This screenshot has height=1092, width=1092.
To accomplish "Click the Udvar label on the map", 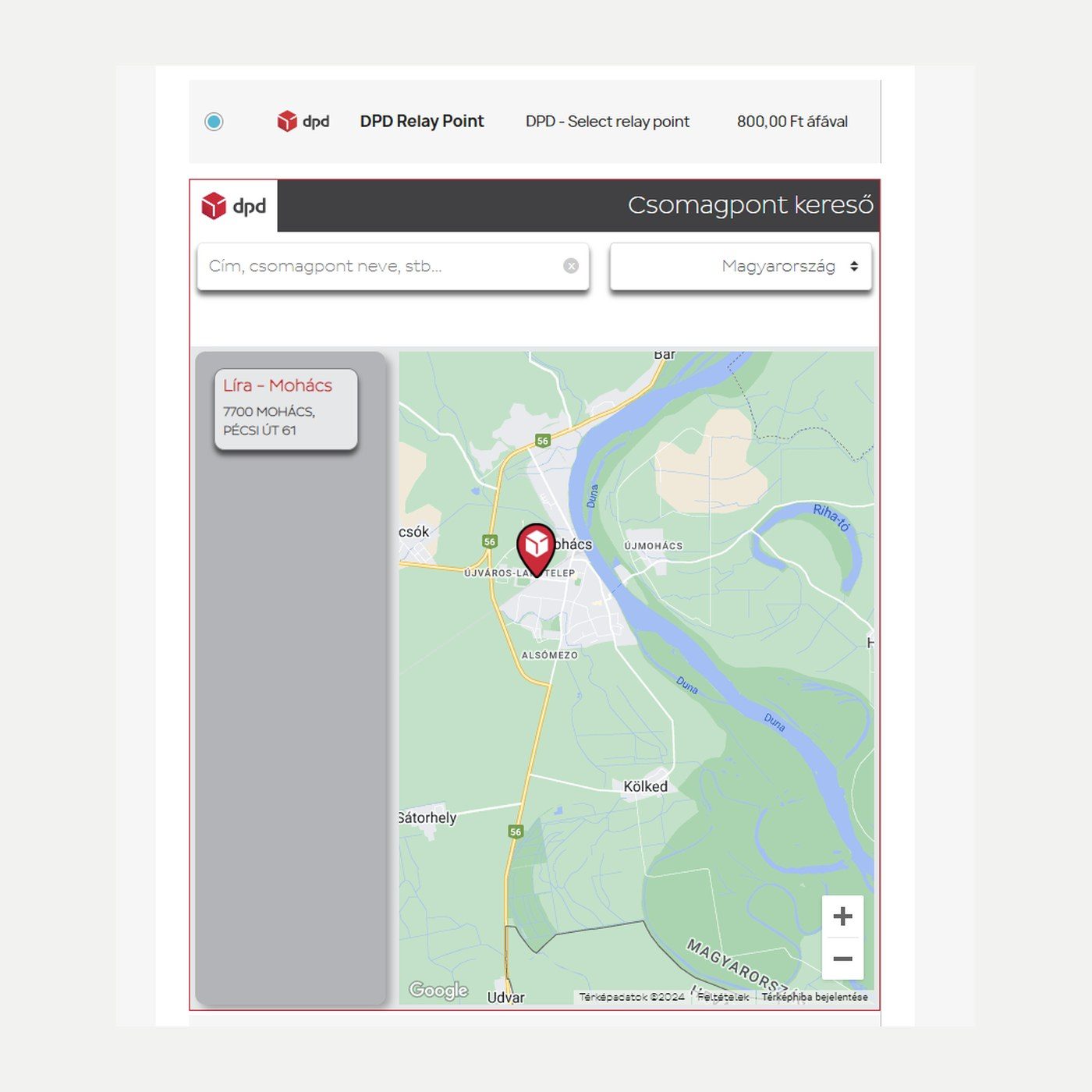I will 506,998.
